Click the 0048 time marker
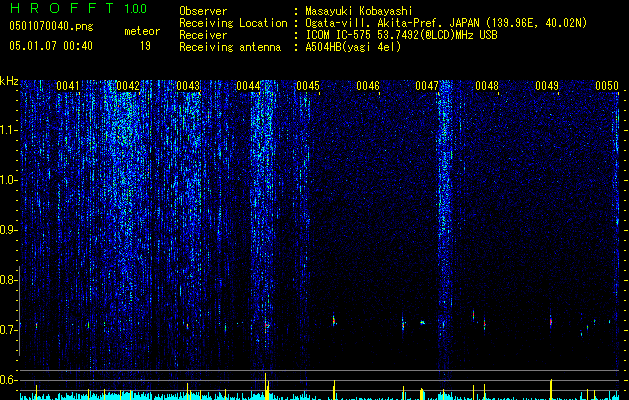Screen dimensions: 629x400 (x=487, y=86)
